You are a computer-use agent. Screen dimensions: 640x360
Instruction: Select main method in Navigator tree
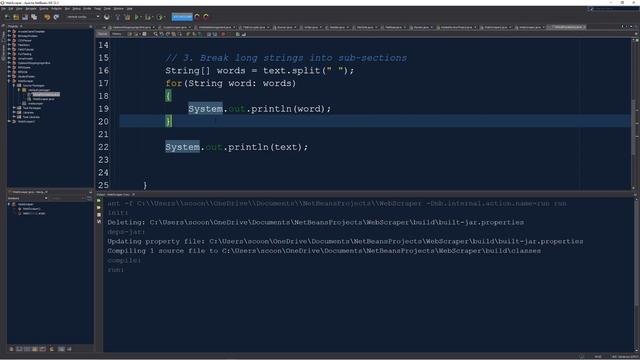click(34, 213)
